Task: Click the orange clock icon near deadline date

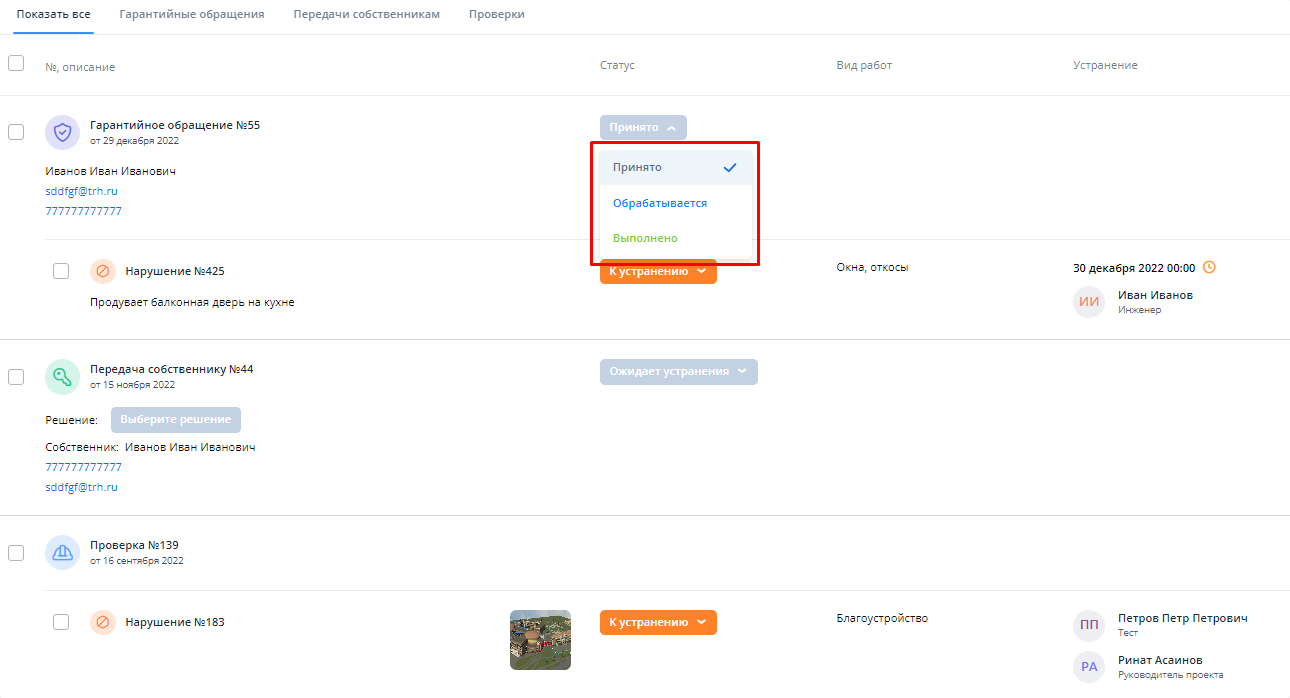Action: point(1209,267)
